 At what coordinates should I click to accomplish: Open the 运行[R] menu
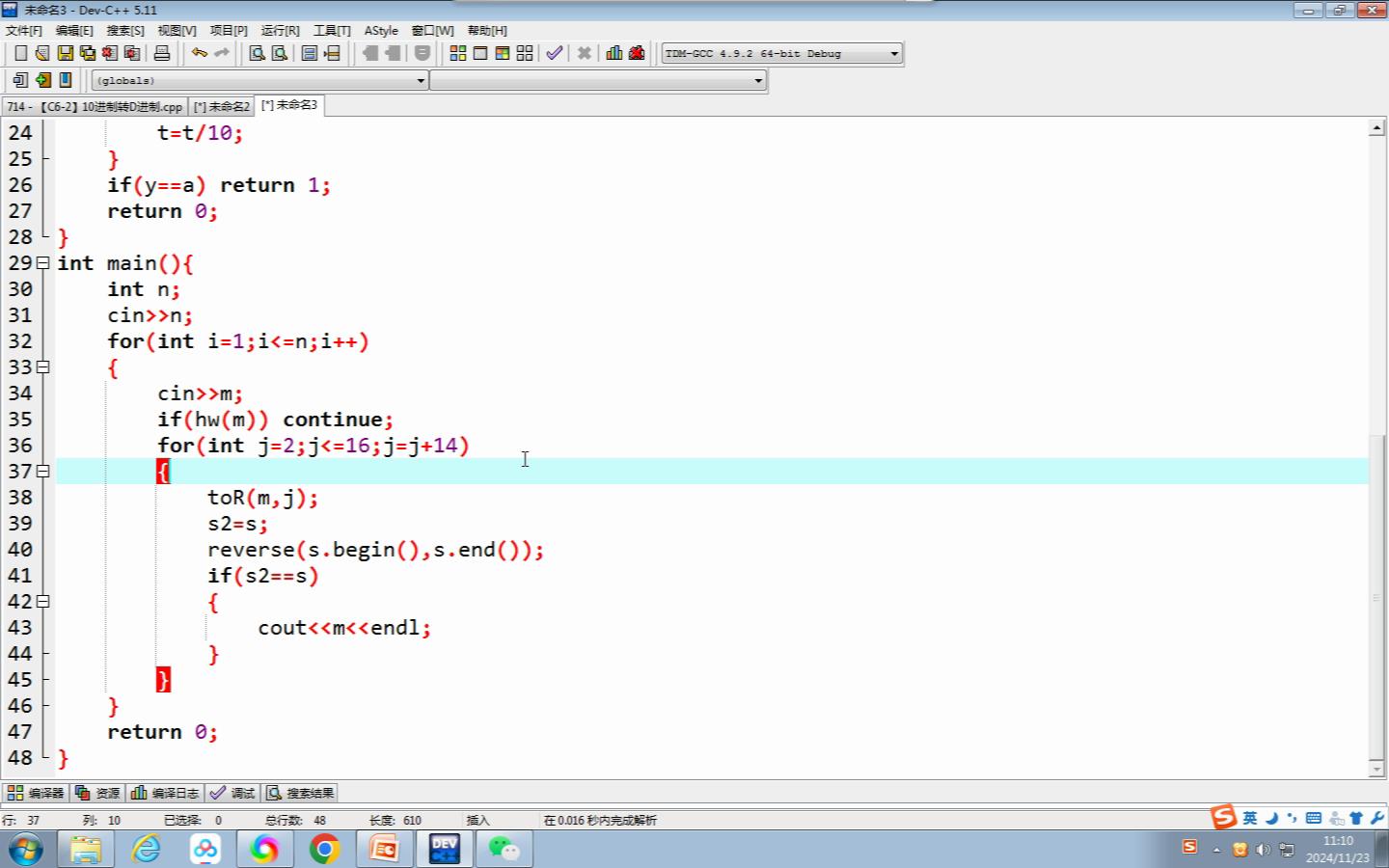click(x=280, y=31)
